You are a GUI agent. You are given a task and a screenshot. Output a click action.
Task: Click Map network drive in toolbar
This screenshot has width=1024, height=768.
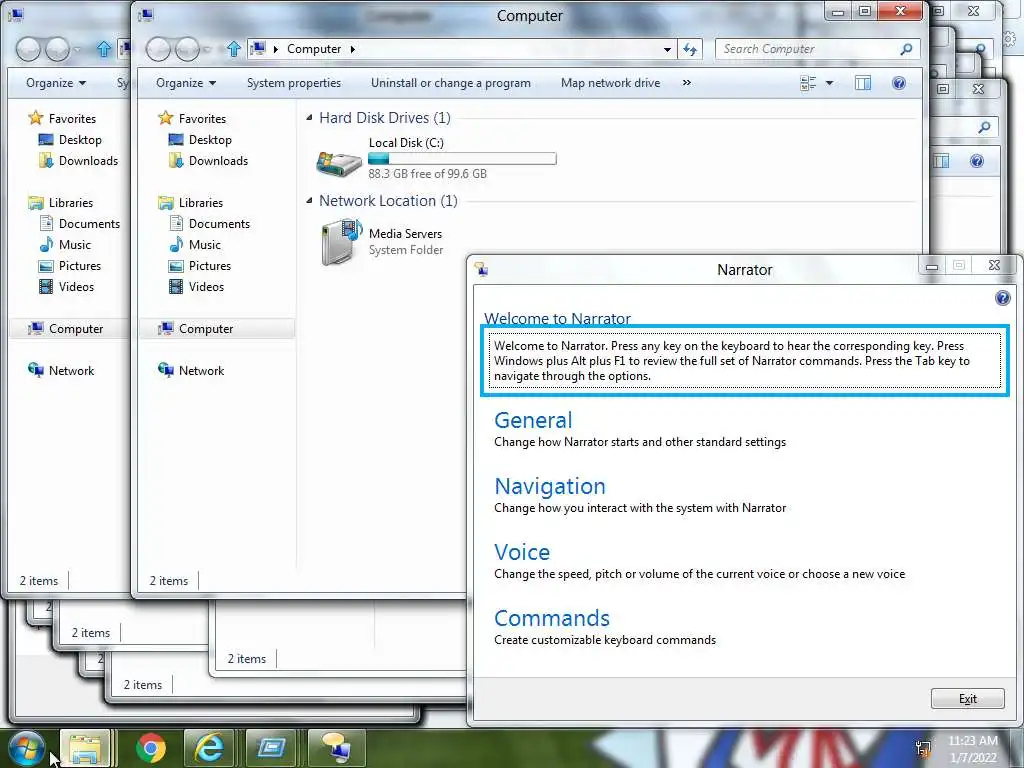611,83
